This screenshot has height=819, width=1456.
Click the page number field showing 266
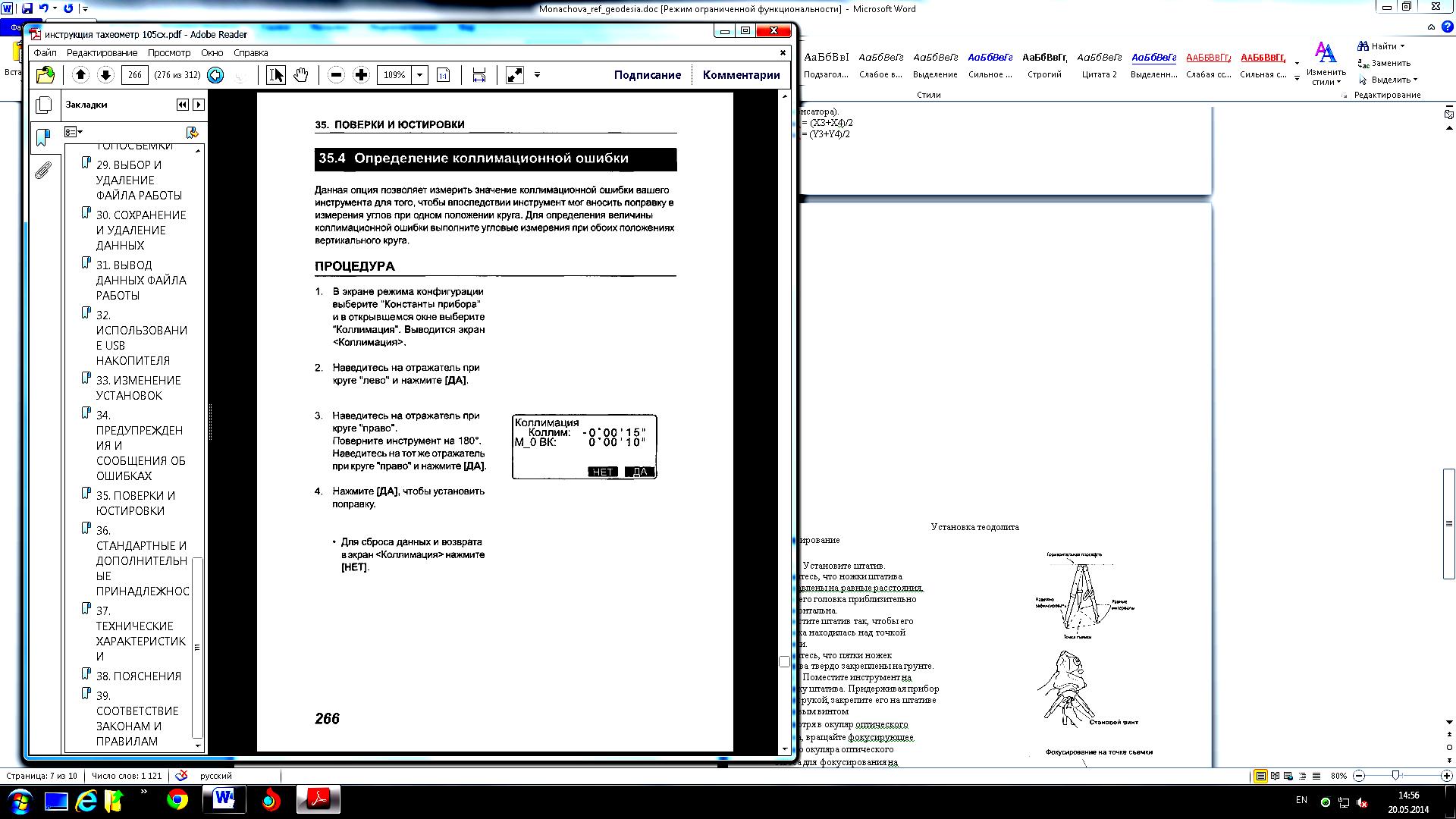pos(135,74)
